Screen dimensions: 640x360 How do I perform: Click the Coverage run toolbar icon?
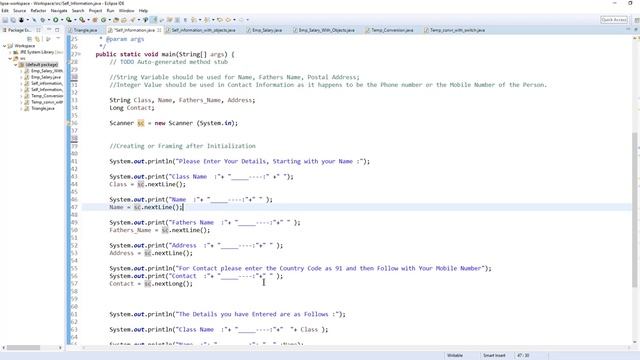click(x=69, y=20)
